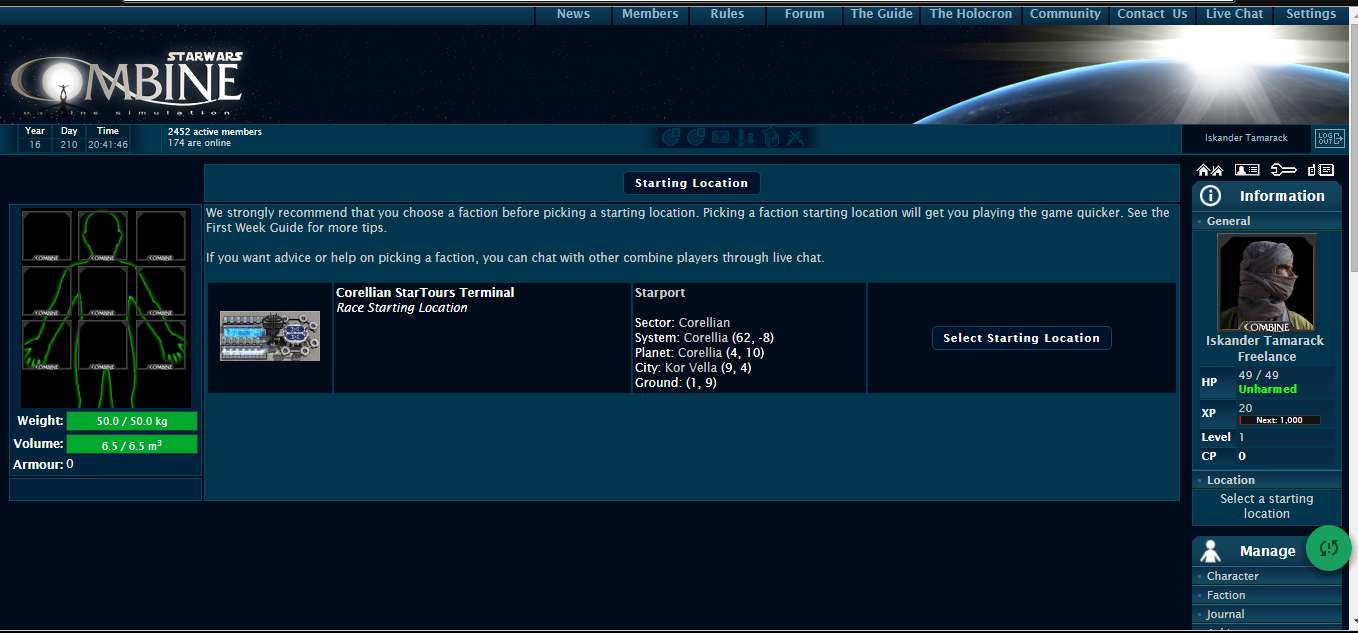Click the Information circle icon
Viewport: 1358px width, 633px height.
click(x=1210, y=196)
